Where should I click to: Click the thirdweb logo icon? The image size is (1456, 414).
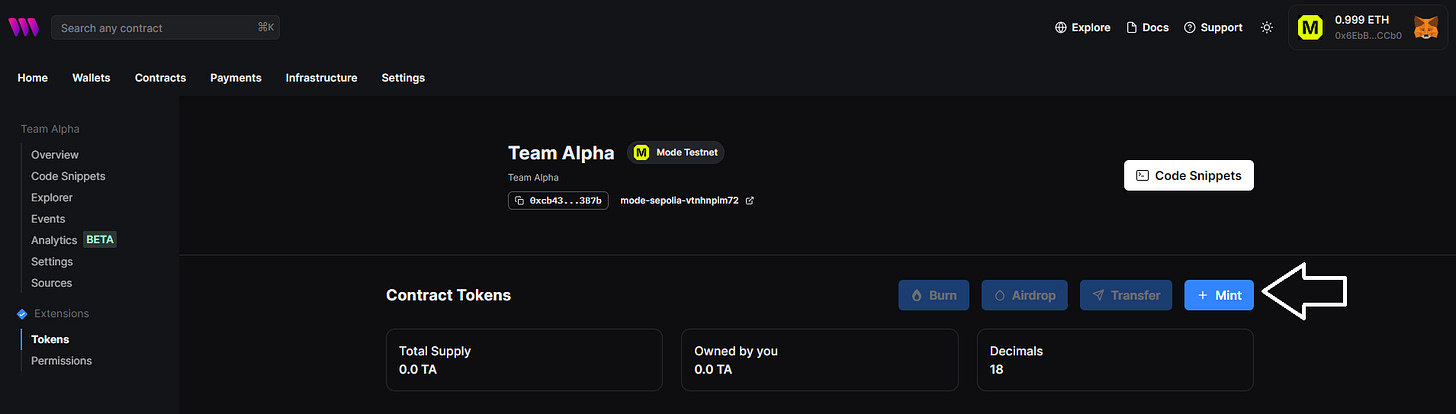point(24,28)
